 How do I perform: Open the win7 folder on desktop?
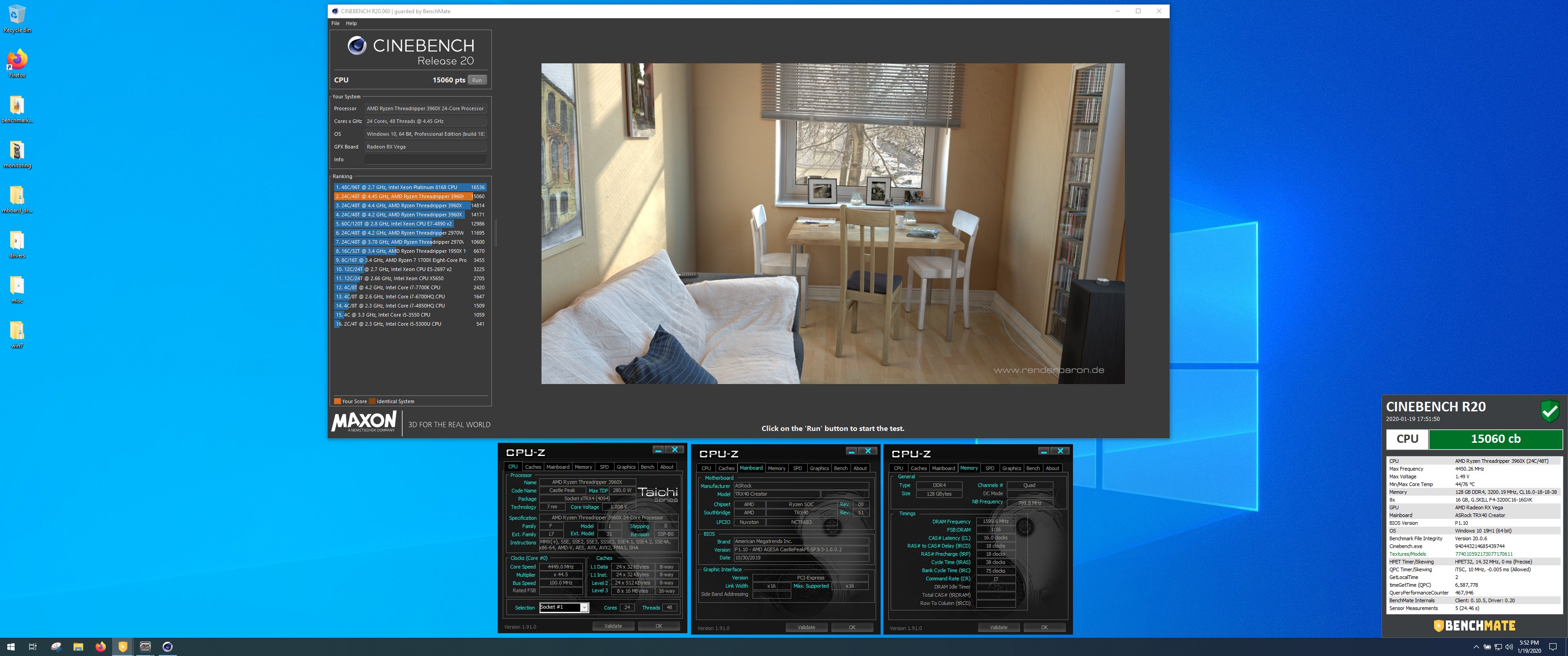17,334
